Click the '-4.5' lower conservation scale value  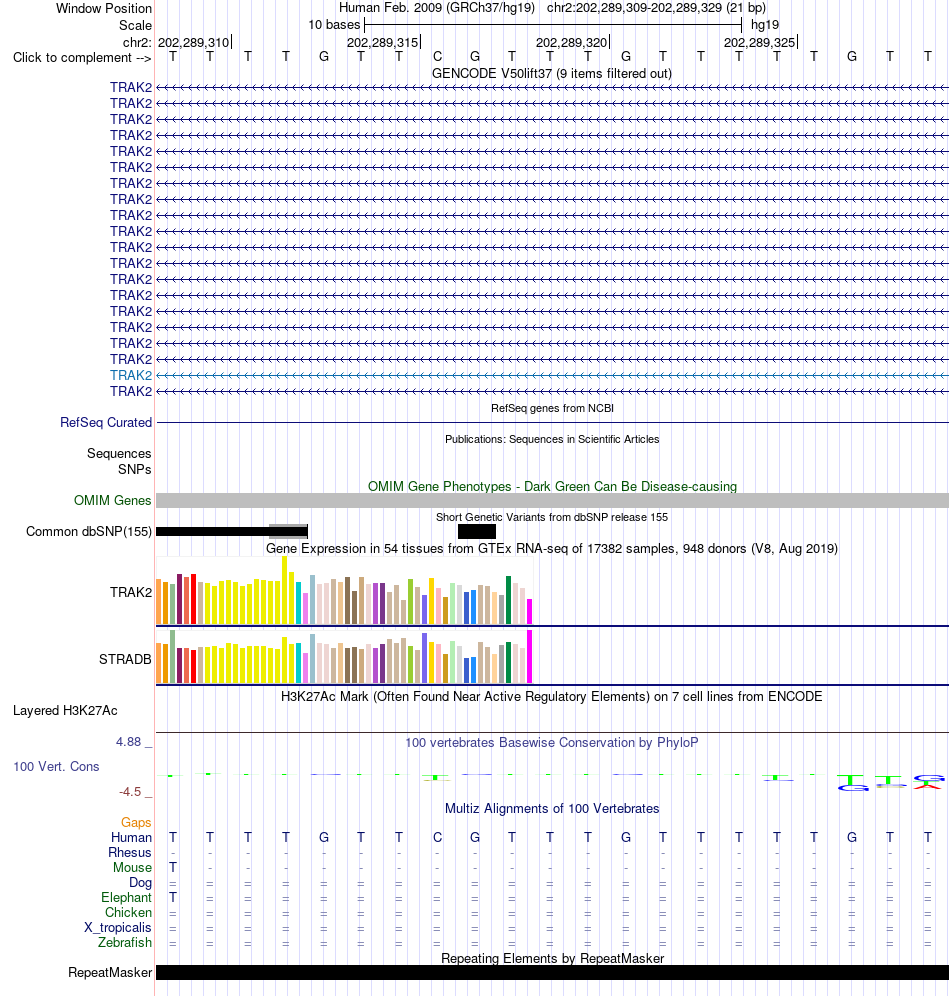(130, 792)
